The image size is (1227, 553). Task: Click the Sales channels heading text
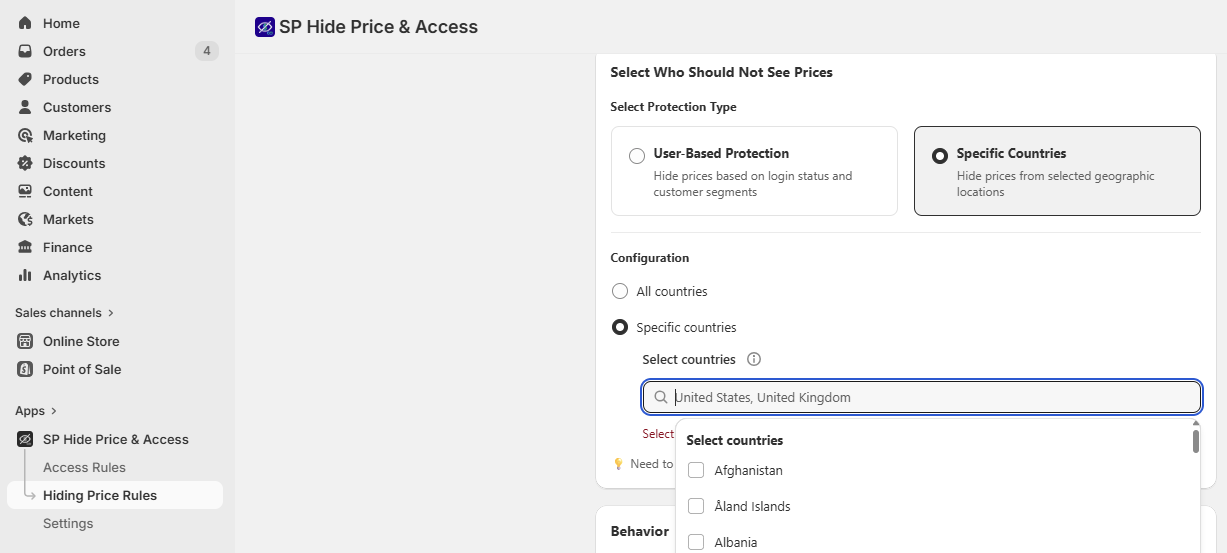click(58, 313)
